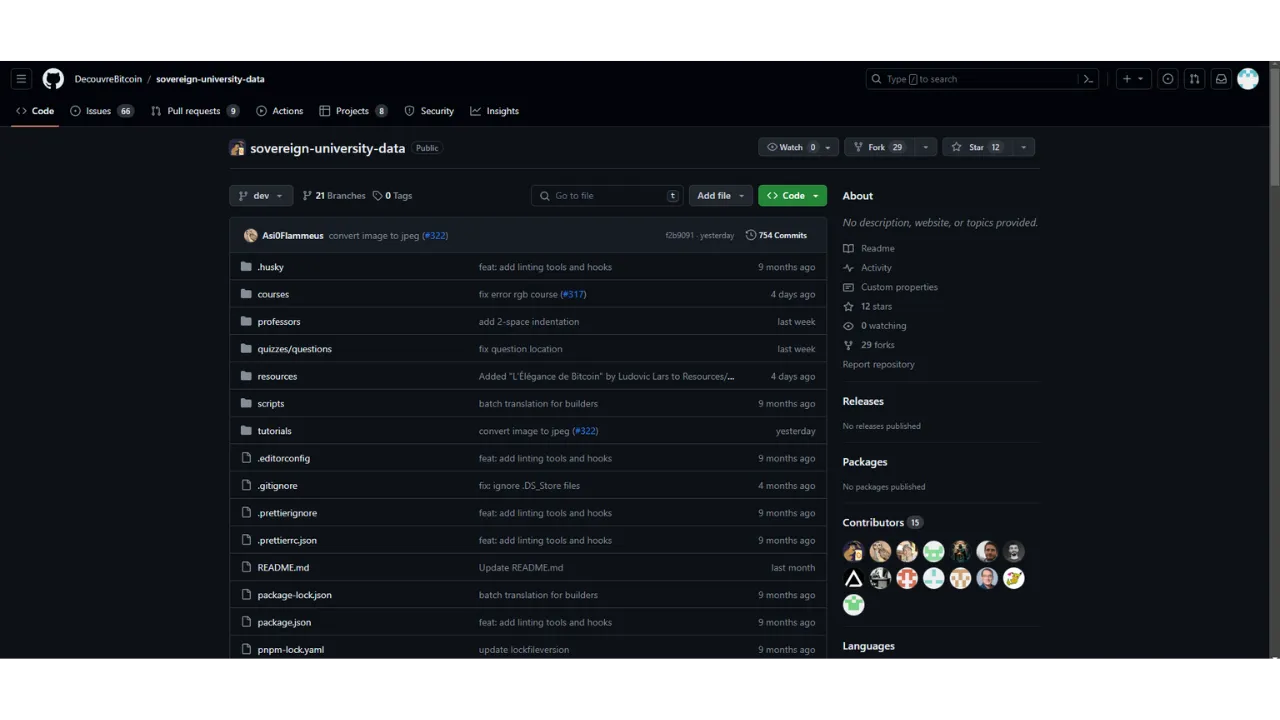Viewport: 1280px width, 720px height.
Task: Click the clock icon by 754 Commits
Action: [750, 235]
